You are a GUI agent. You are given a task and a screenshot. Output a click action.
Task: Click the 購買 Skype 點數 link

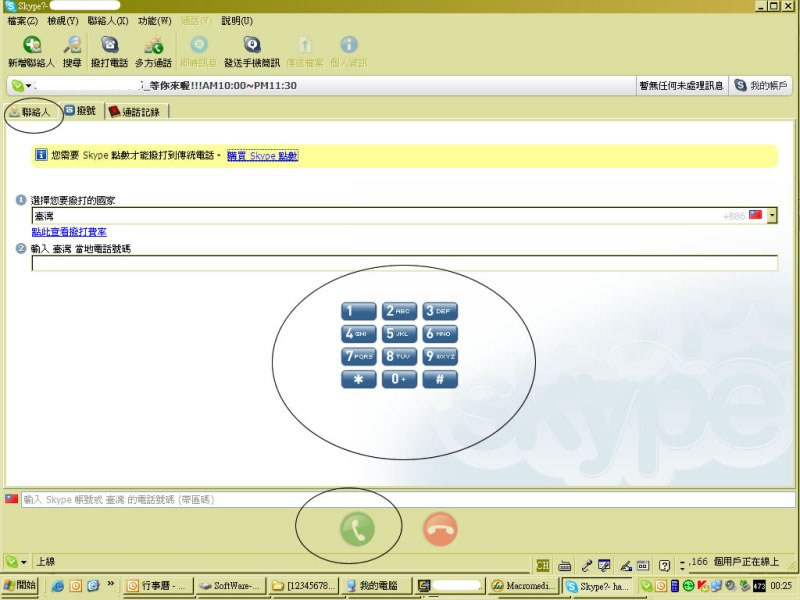coord(263,156)
